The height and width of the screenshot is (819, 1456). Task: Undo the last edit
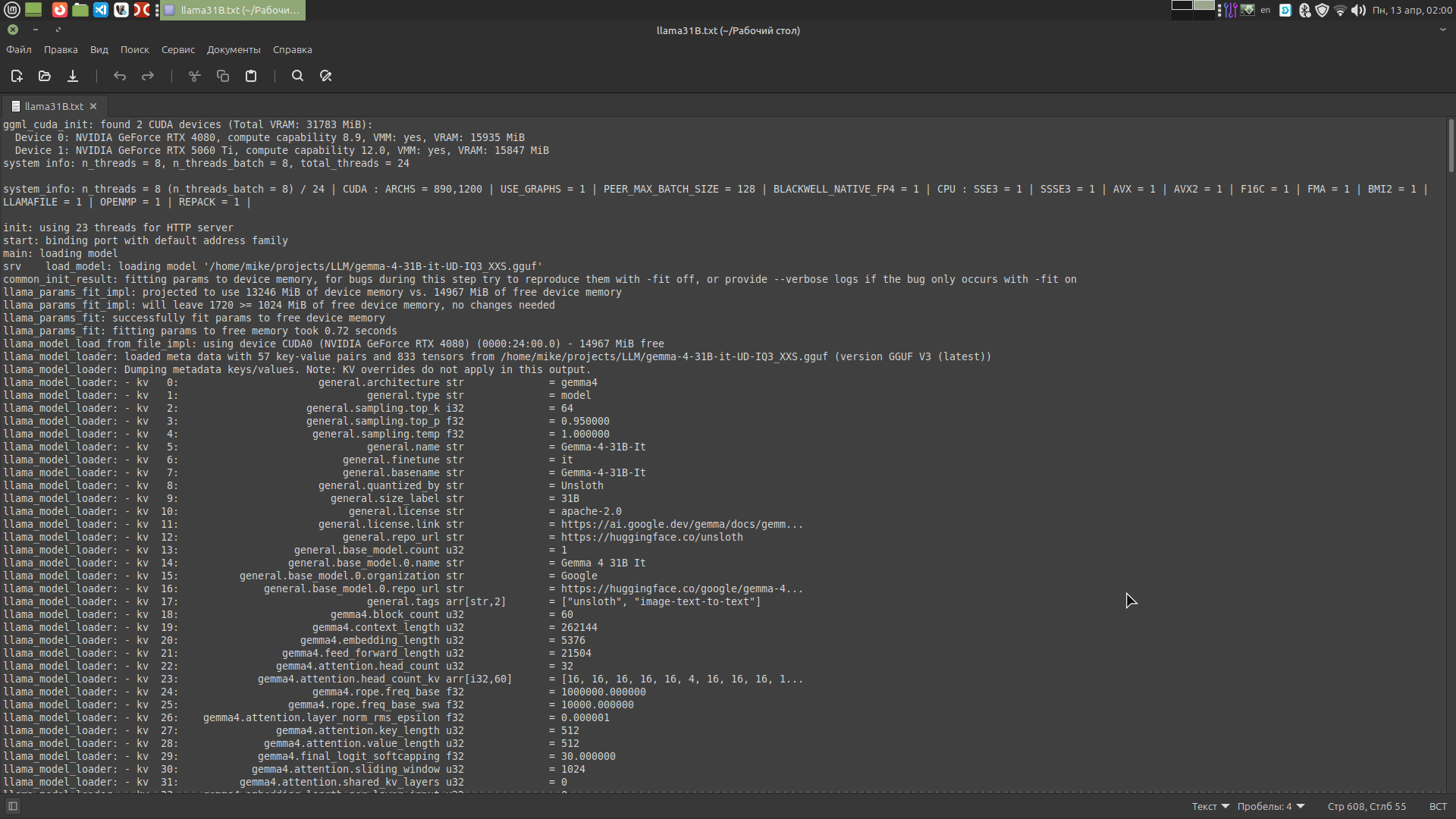tap(119, 76)
